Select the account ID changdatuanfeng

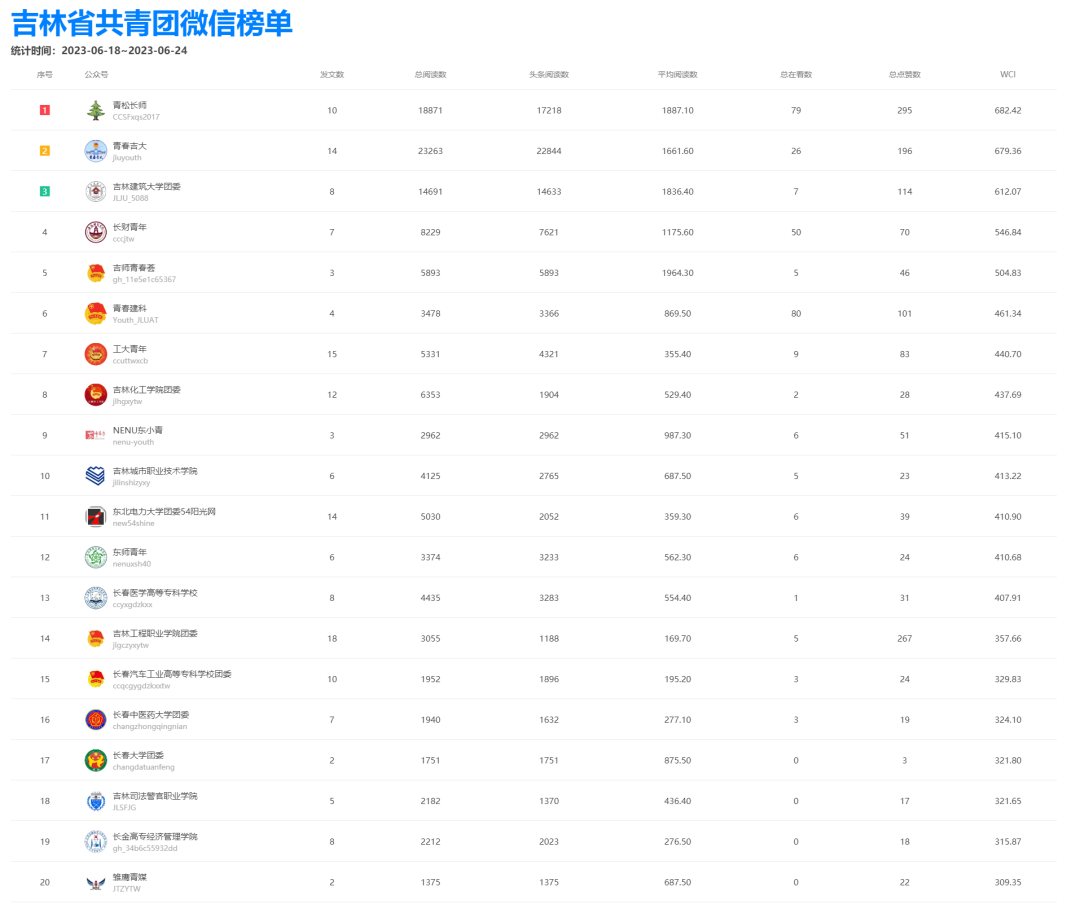pos(144,767)
